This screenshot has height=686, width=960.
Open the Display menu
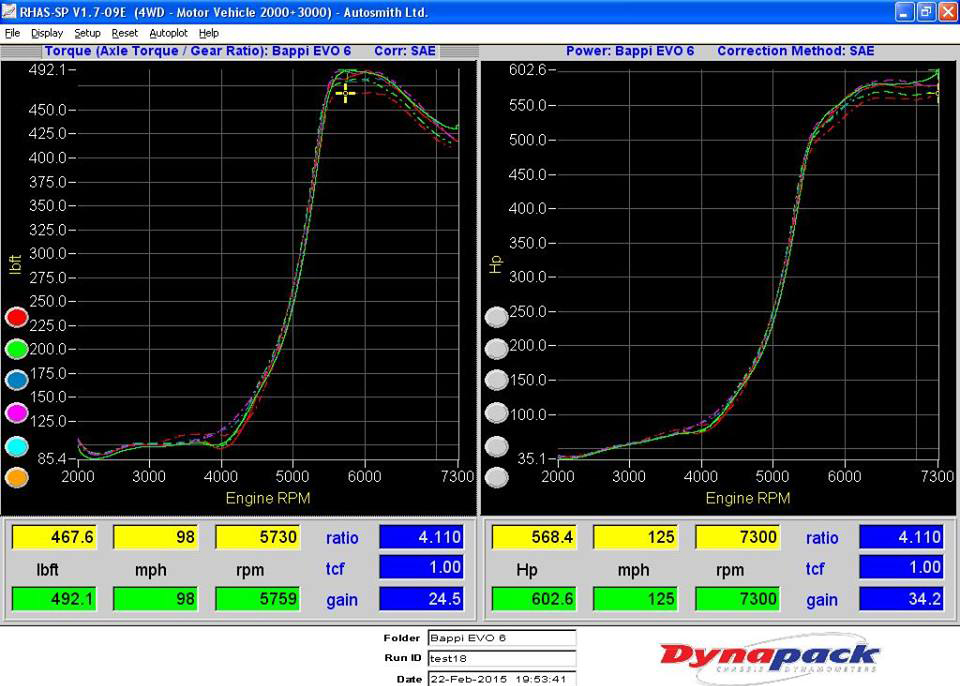click(47, 33)
